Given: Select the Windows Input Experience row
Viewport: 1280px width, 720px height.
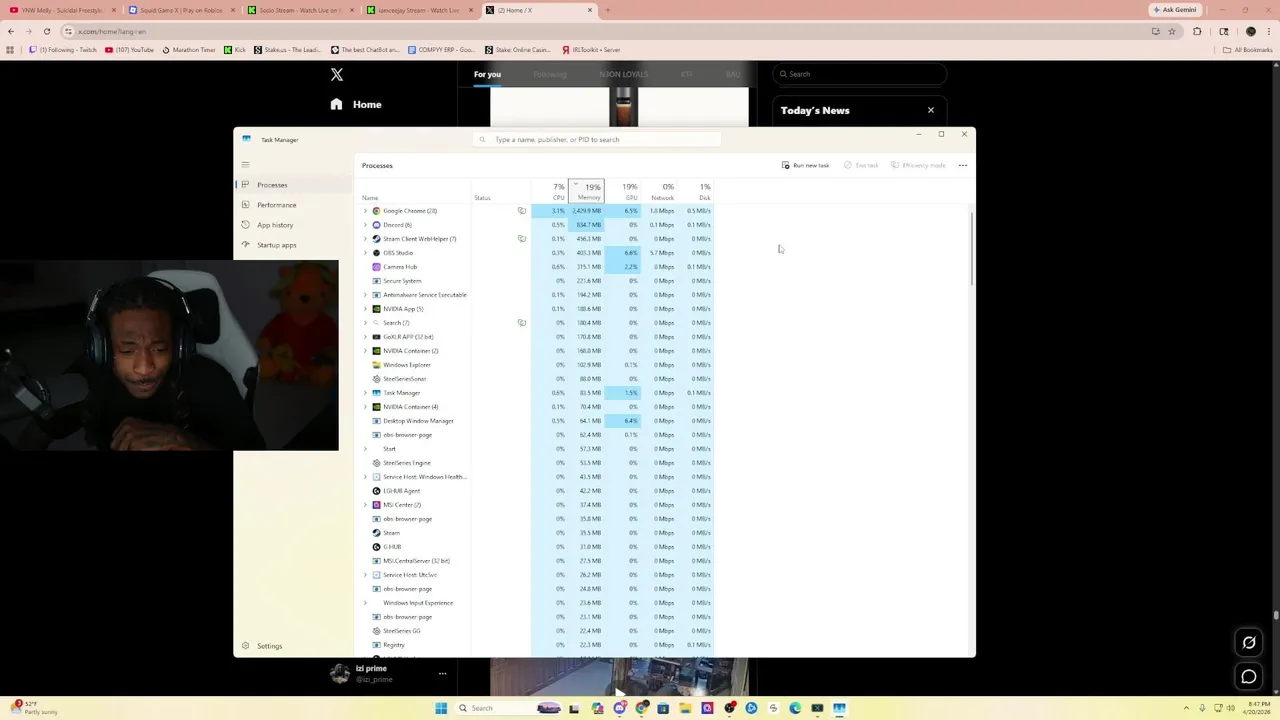Looking at the screenshot, I should click(x=536, y=603).
